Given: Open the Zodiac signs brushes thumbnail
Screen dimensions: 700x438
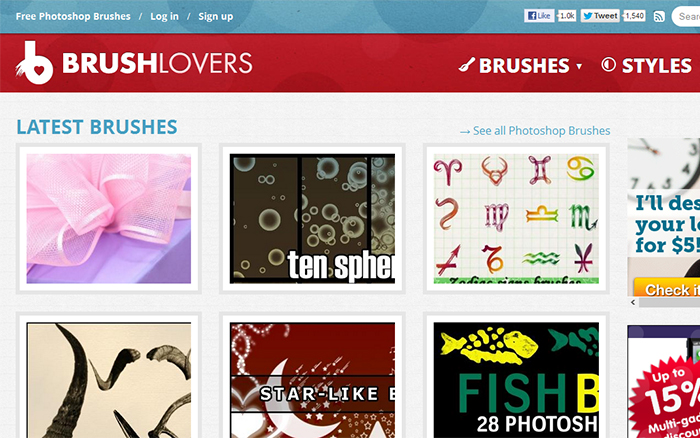Looking at the screenshot, I should 516,219.
